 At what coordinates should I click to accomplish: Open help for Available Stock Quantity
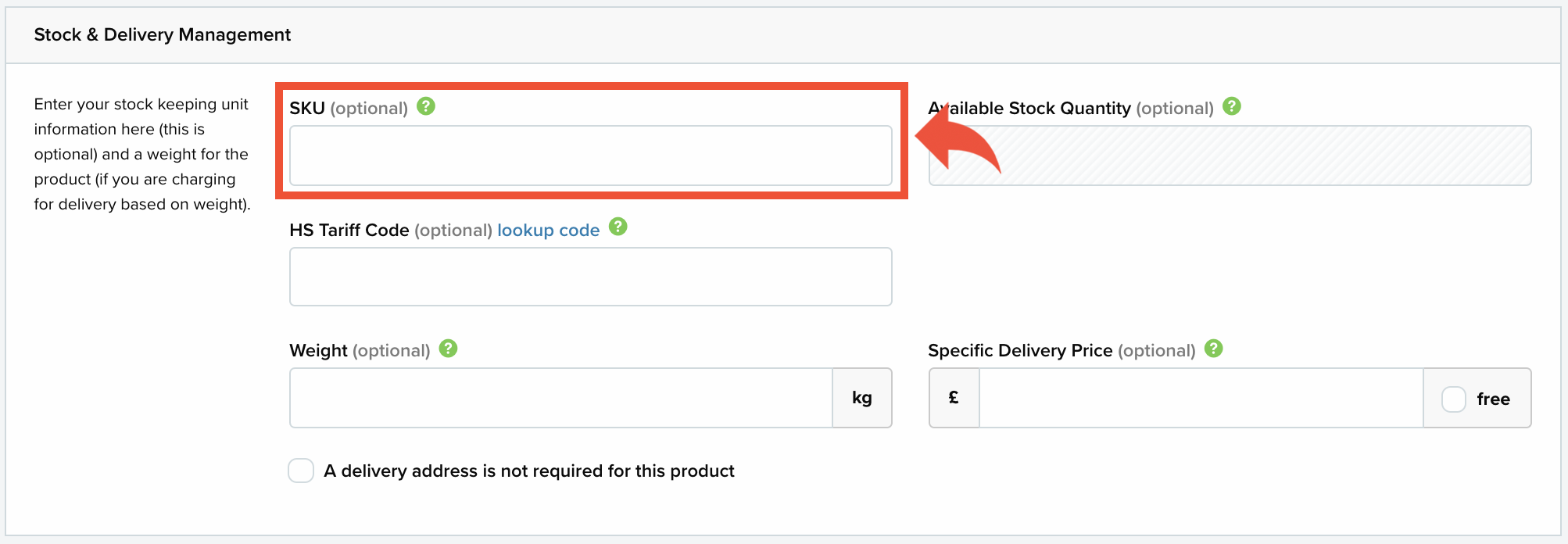pyautogui.click(x=1232, y=106)
